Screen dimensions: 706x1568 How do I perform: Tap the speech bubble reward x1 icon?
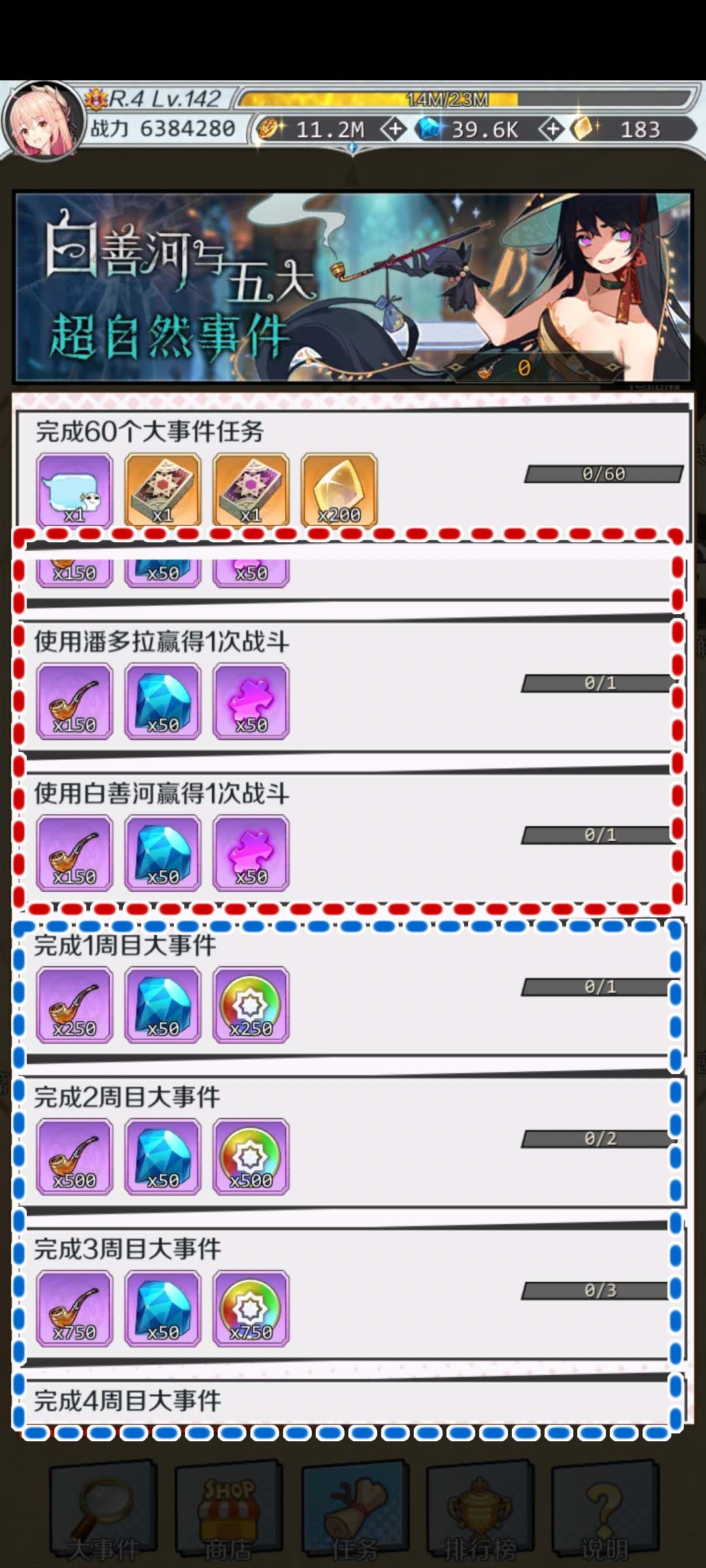point(75,490)
